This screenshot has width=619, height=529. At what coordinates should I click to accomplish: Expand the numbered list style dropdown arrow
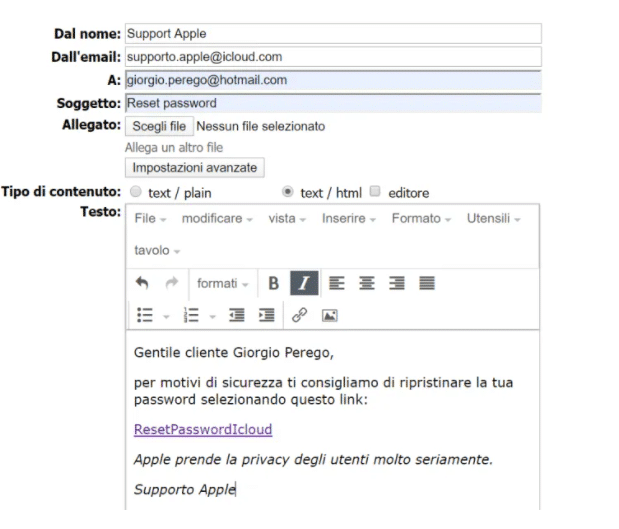pos(212,316)
